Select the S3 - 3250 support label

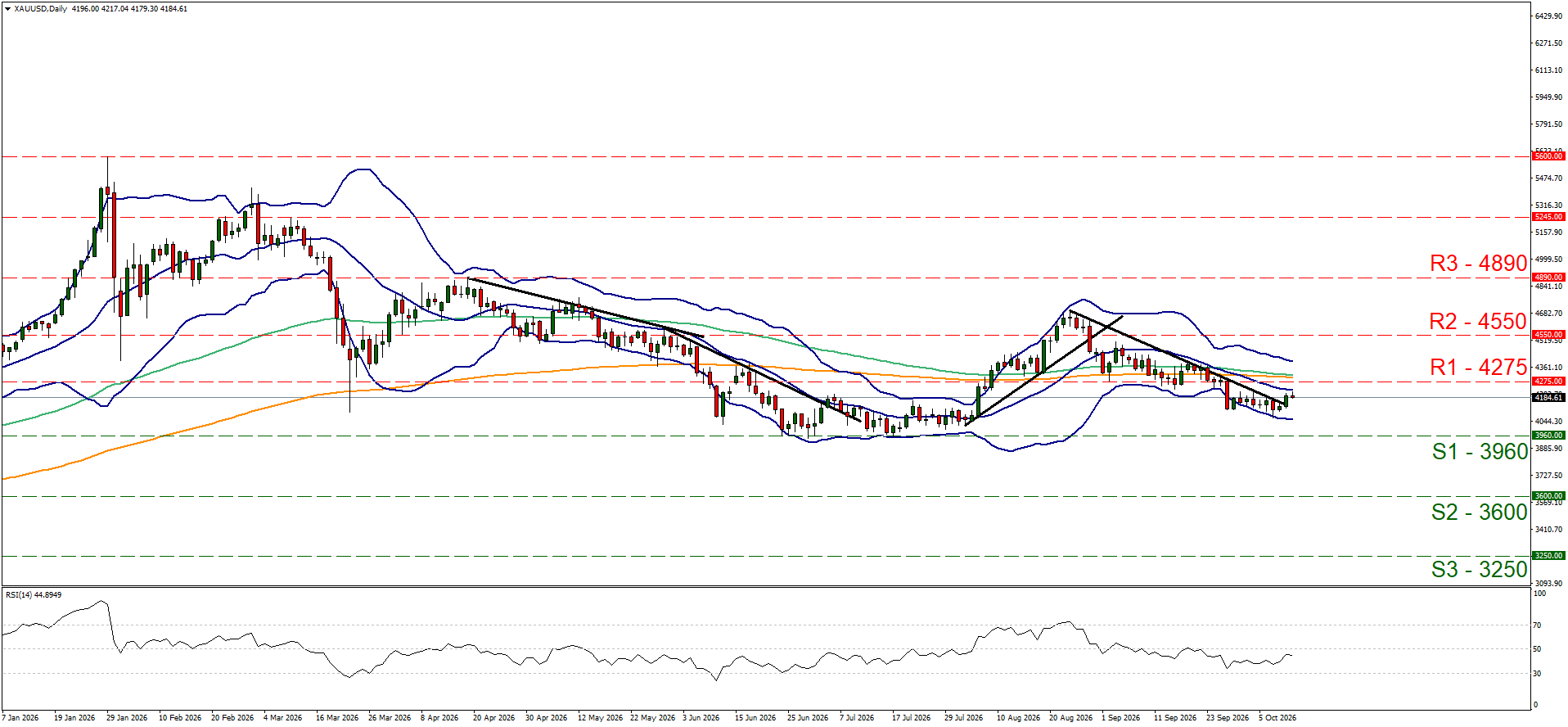pos(1480,570)
